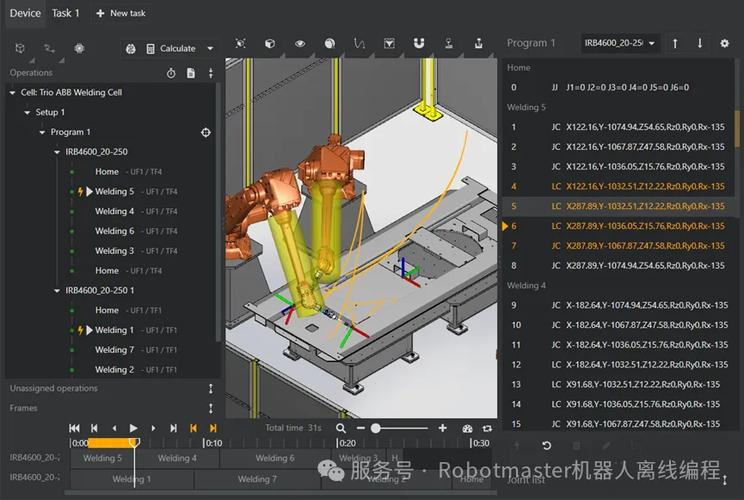Select the Welding 2 operation in tree

[114, 370]
